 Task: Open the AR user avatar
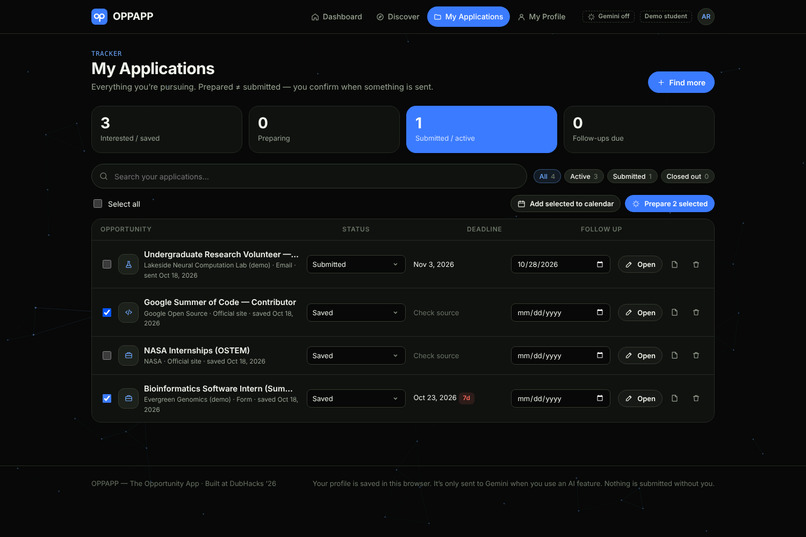coord(706,16)
